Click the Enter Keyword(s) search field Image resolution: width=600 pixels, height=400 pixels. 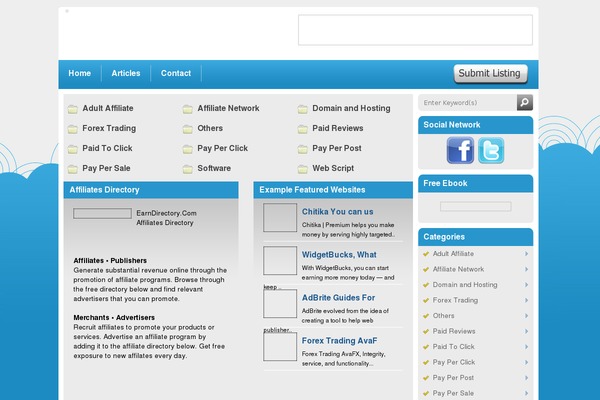pyautogui.click(x=468, y=103)
